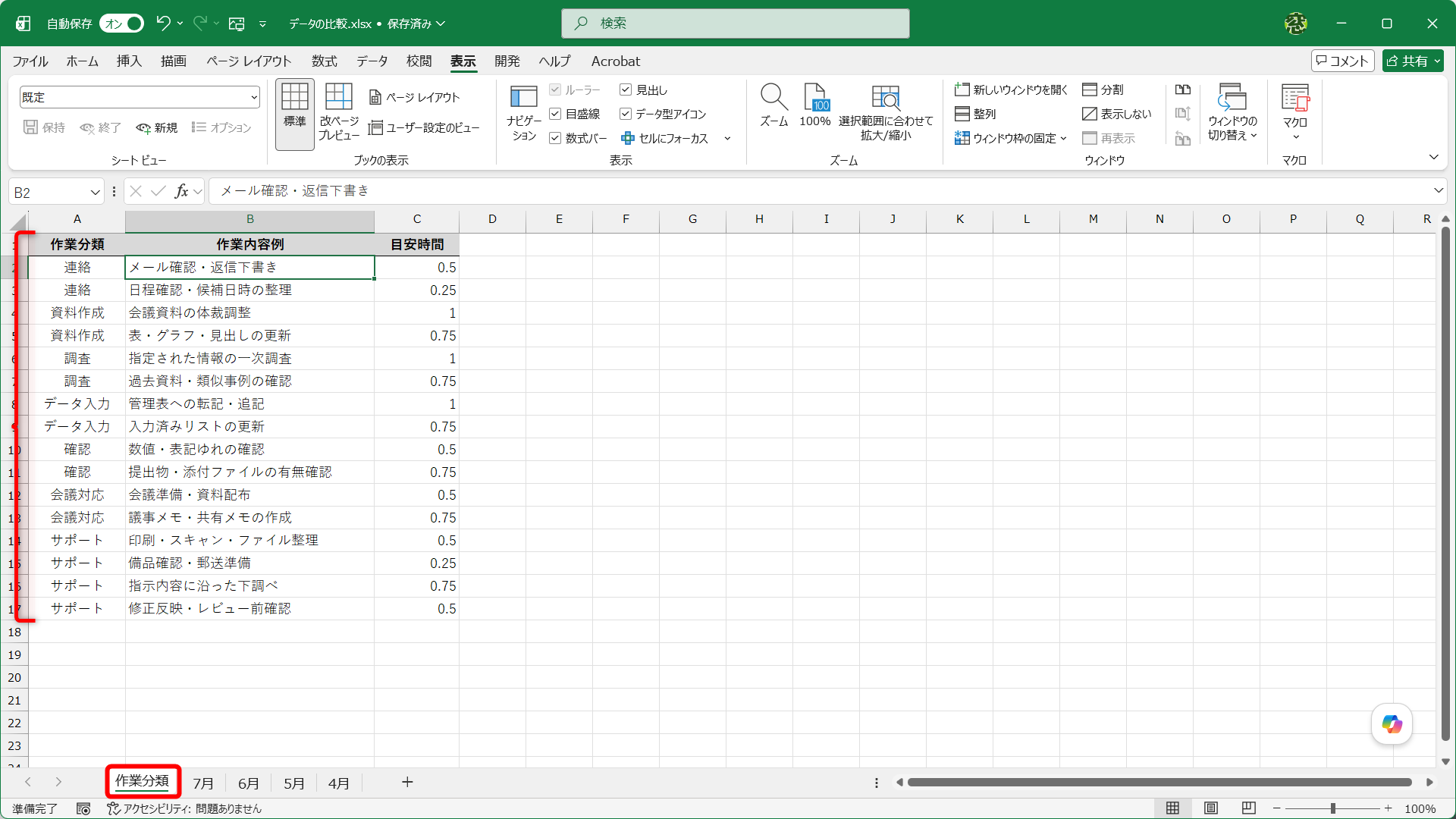Open the ファイル tab
The image size is (1456, 819).
(30, 61)
